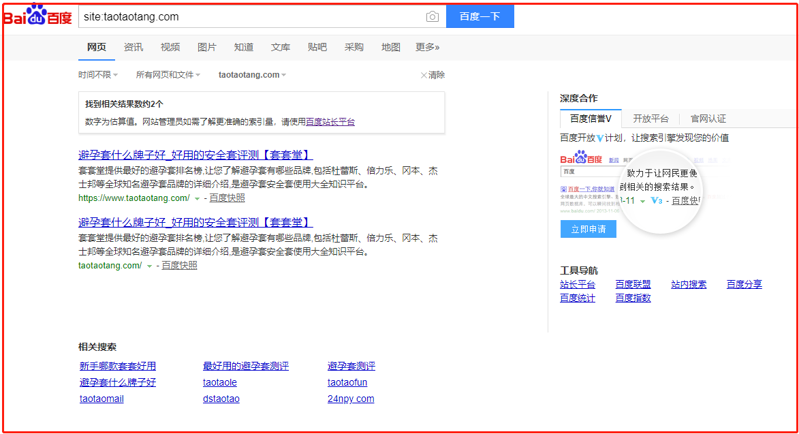The width and height of the screenshot is (799, 434).
Task: Open the 贴吧 tab
Action: pos(317,47)
